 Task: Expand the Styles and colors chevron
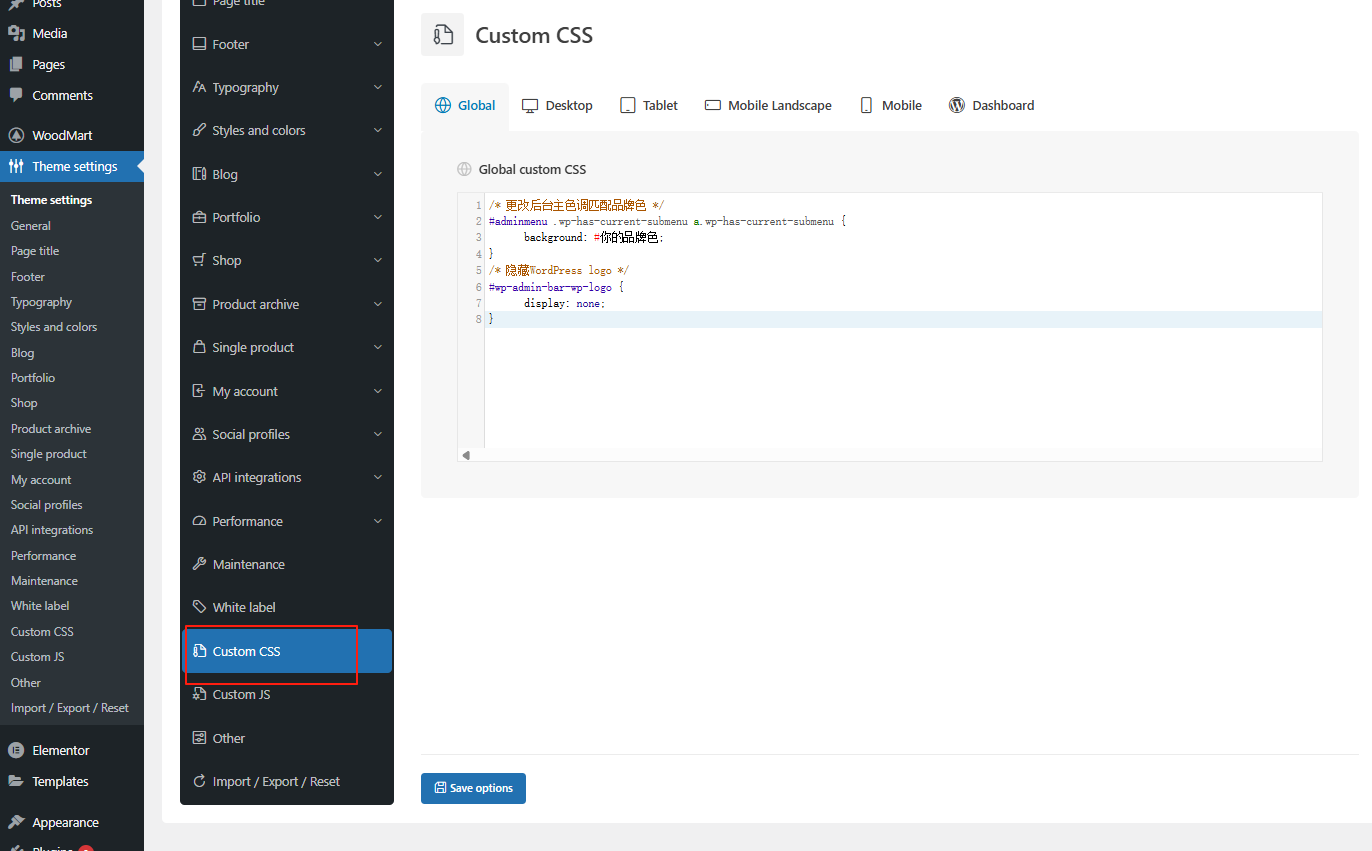[378, 130]
